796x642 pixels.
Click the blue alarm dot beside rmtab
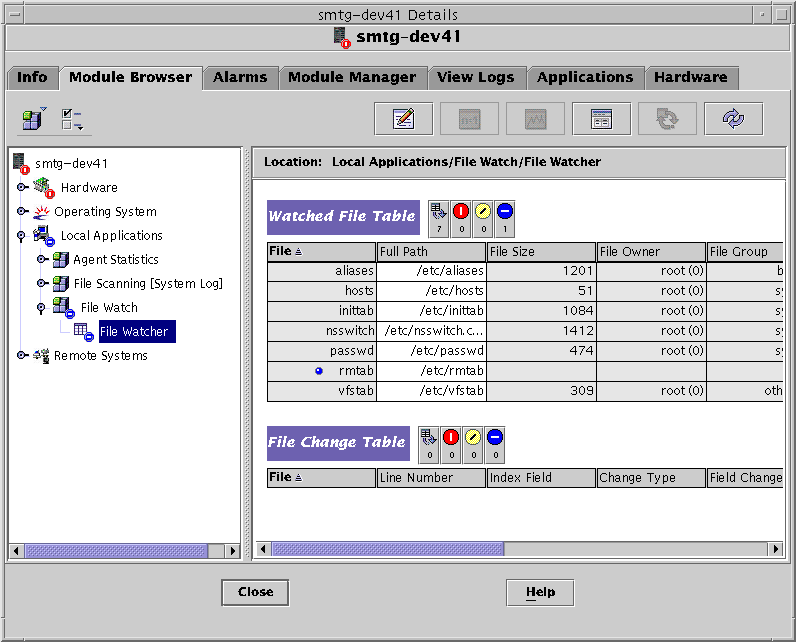point(319,371)
